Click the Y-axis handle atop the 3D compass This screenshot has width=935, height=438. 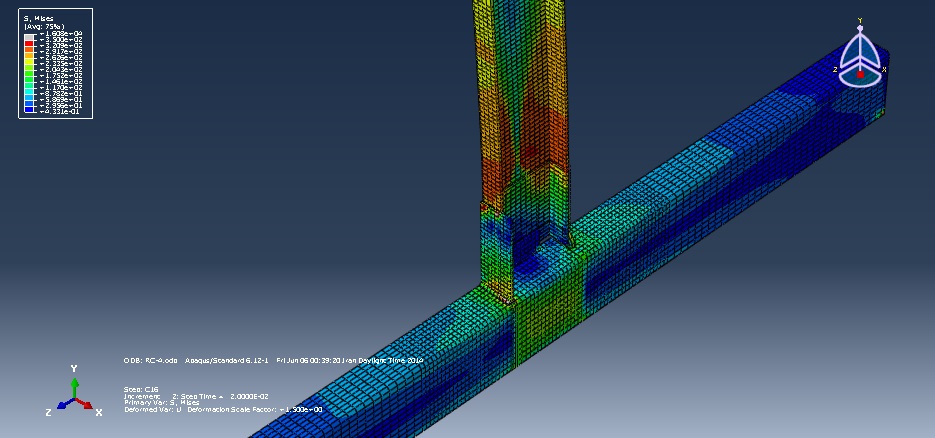point(859,28)
